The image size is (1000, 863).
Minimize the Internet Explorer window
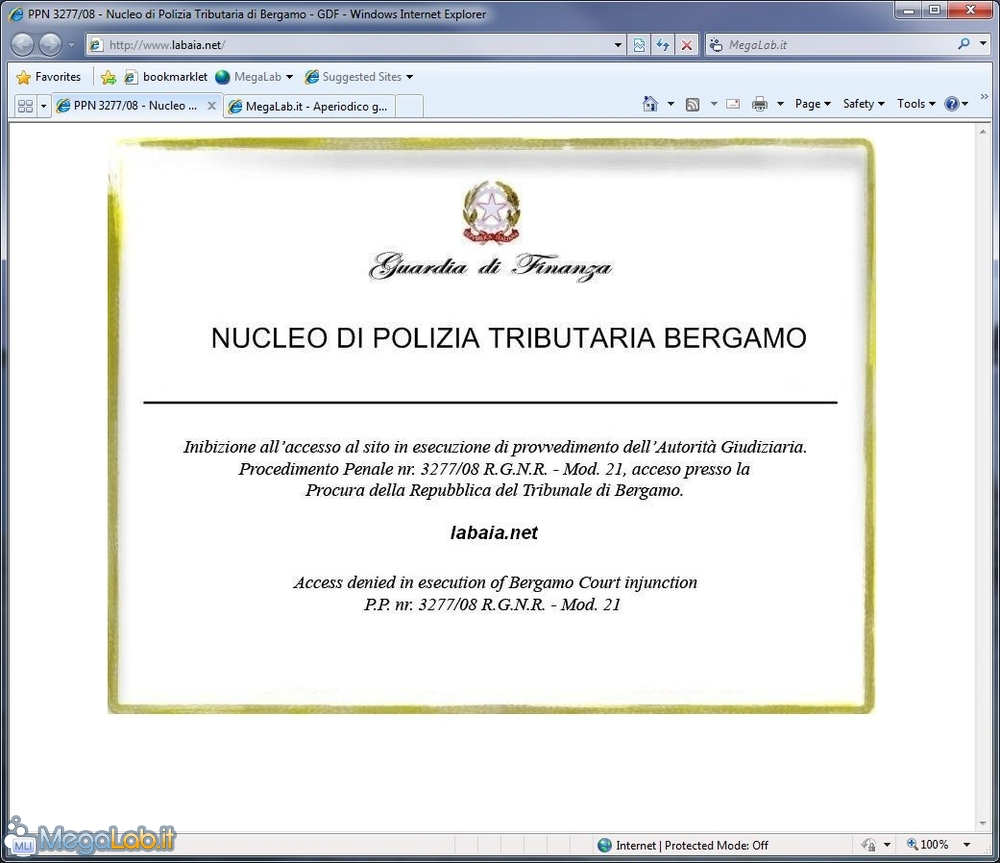point(909,10)
